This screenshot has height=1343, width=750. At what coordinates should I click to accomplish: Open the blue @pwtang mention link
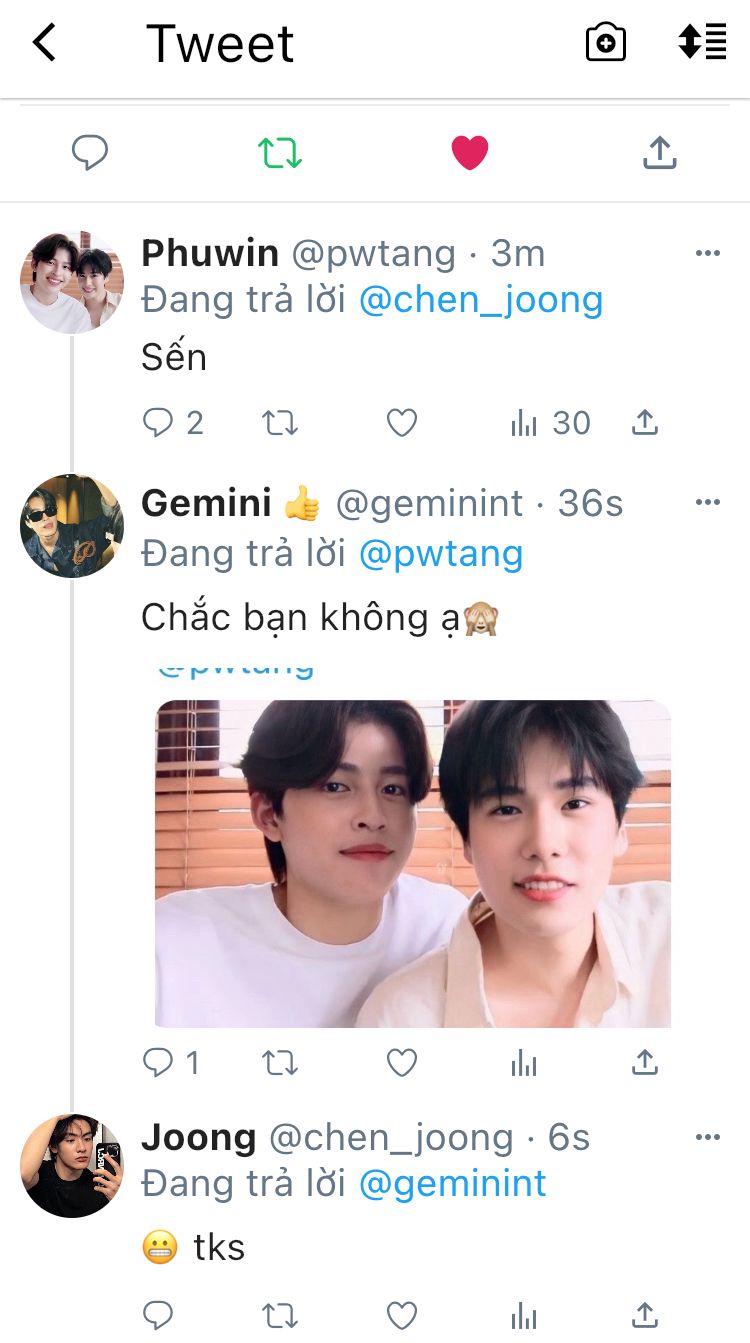(x=441, y=554)
